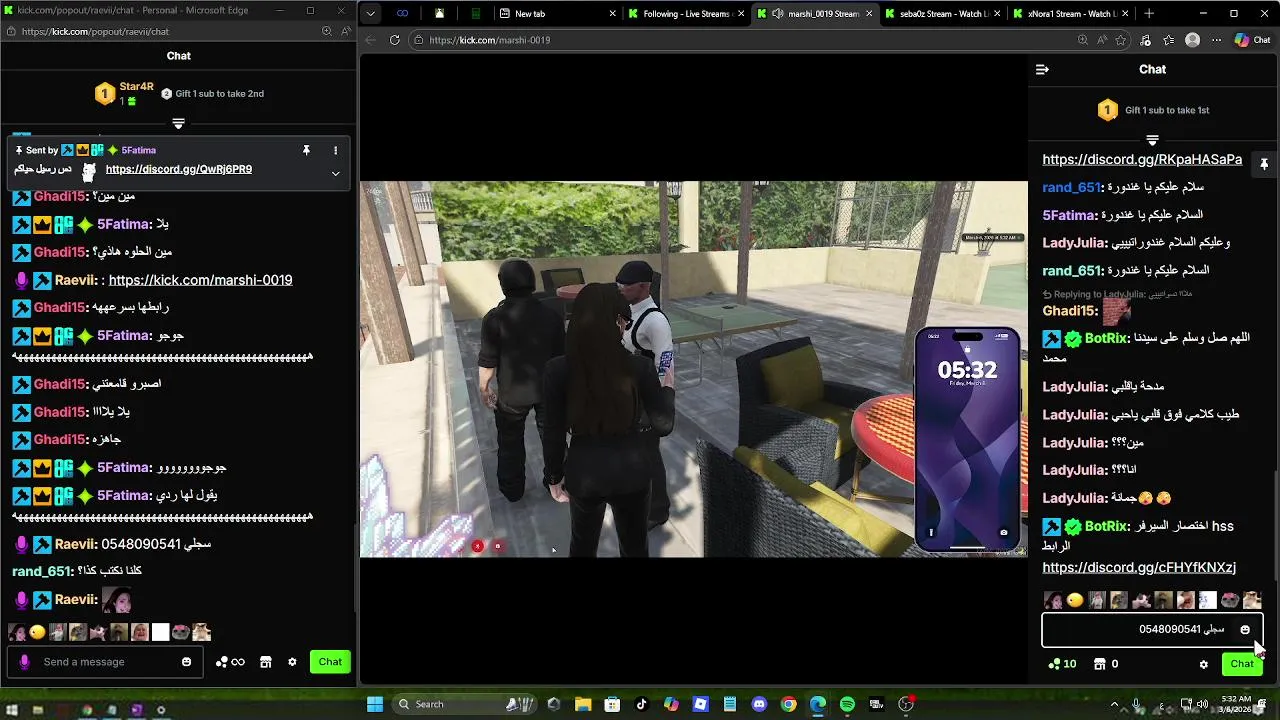Click channel points balance showing 10
This screenshot has width=1280, height=720.
[1062, 664]
